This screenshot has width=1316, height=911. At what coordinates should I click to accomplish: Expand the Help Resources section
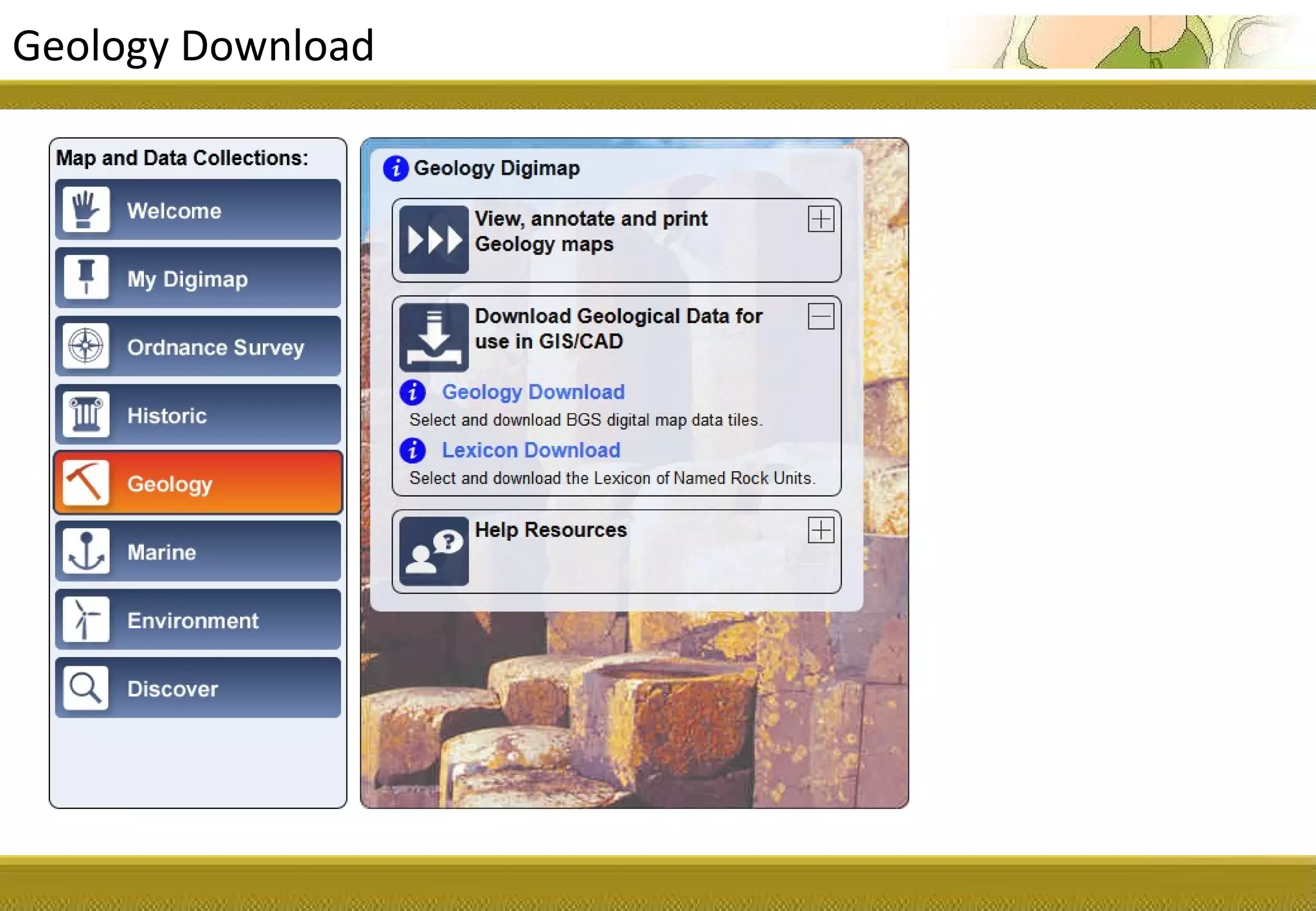(x=821, y=531)
